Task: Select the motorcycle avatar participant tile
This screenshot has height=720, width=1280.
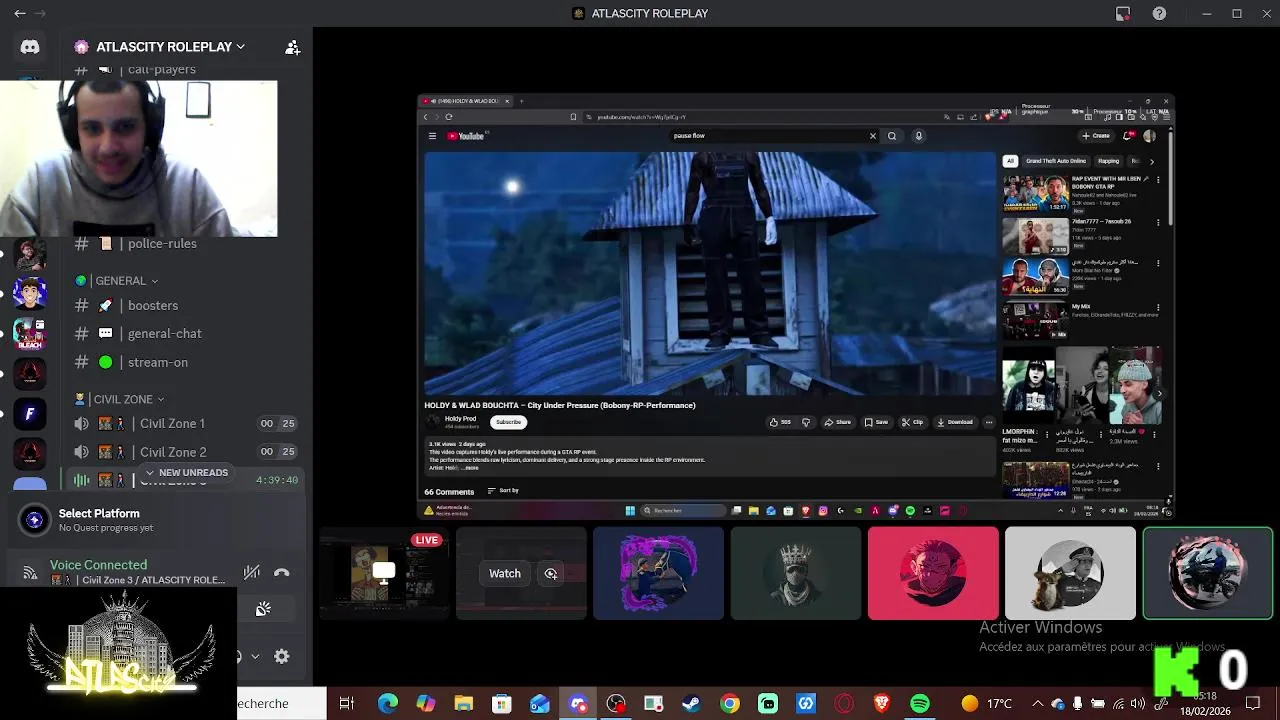Action: [1207, 573]
